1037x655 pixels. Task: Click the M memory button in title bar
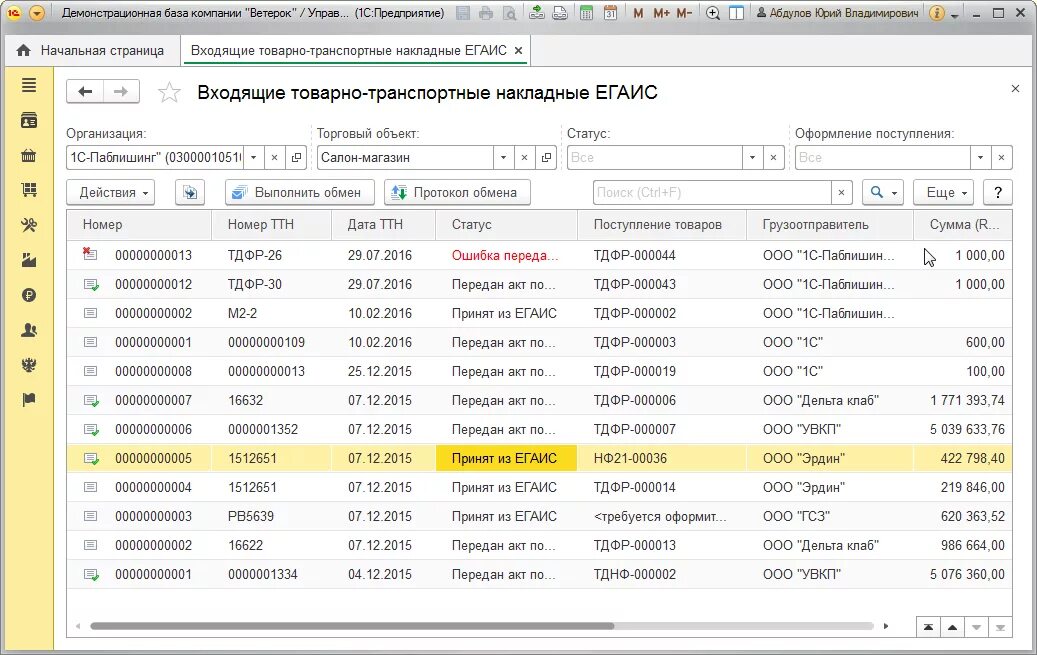click(x=638, y=13)
